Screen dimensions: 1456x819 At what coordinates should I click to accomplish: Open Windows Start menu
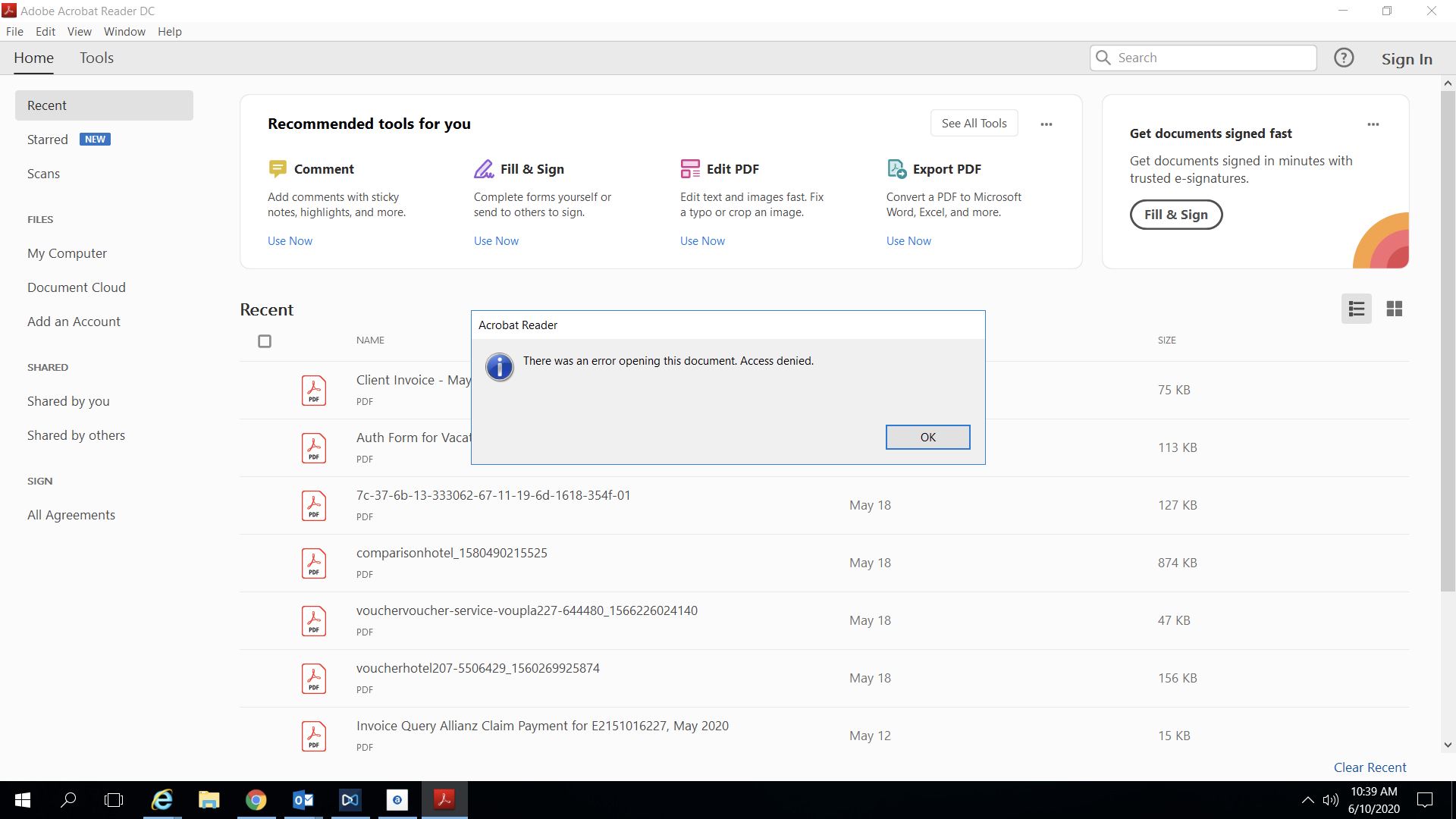point(23,800)
